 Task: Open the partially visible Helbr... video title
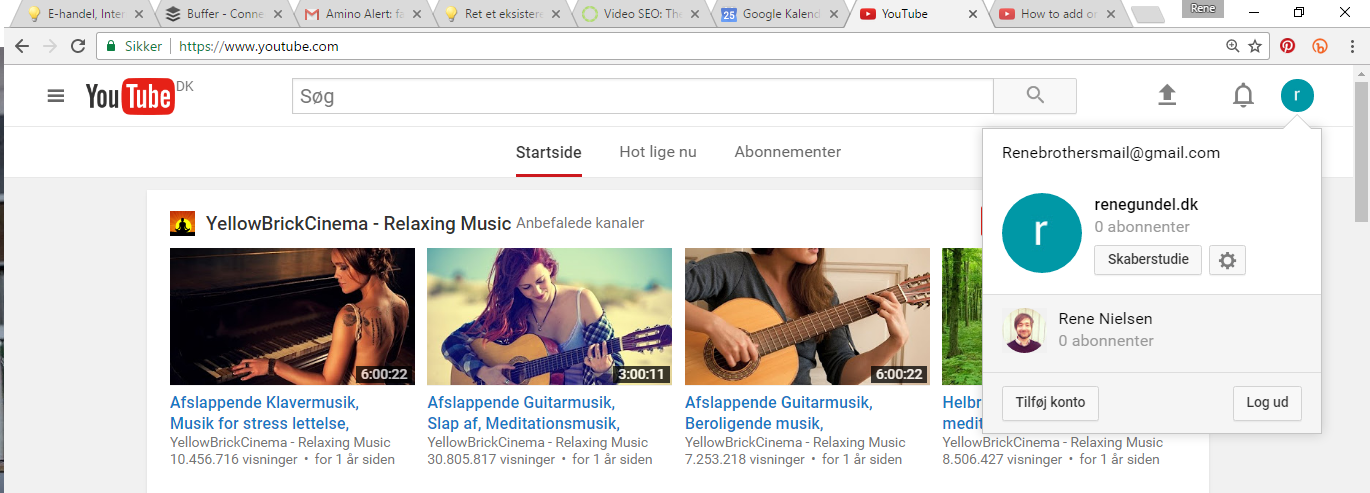click(x=962, y=413)
